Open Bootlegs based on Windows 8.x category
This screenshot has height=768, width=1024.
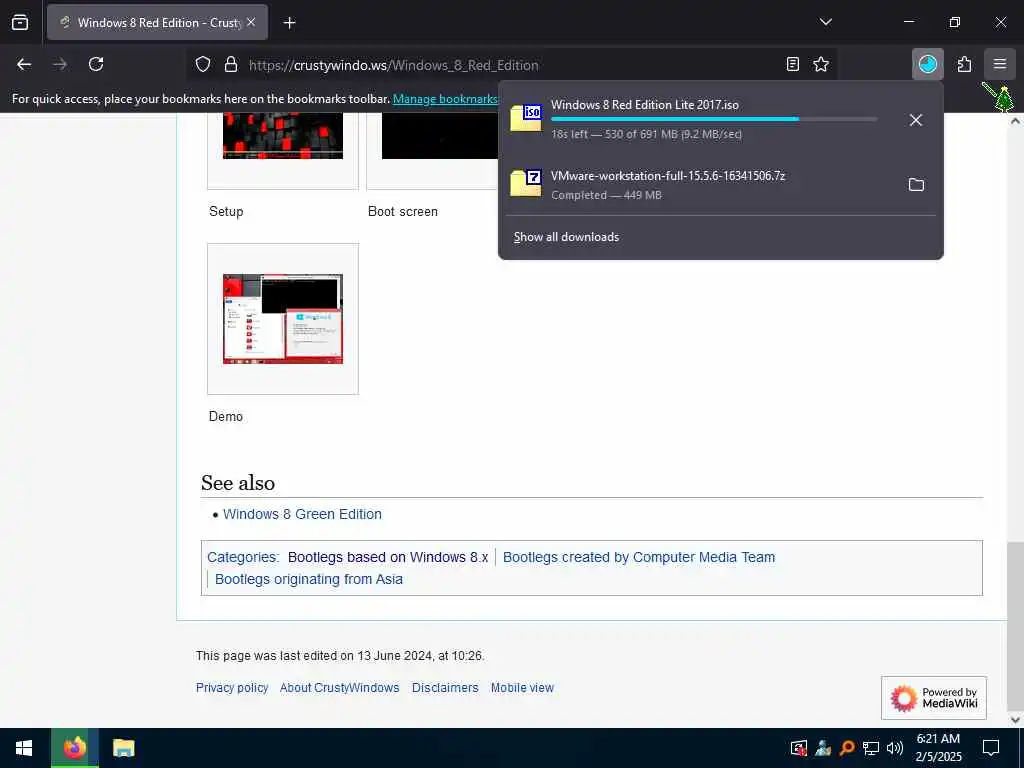[388, 557]
